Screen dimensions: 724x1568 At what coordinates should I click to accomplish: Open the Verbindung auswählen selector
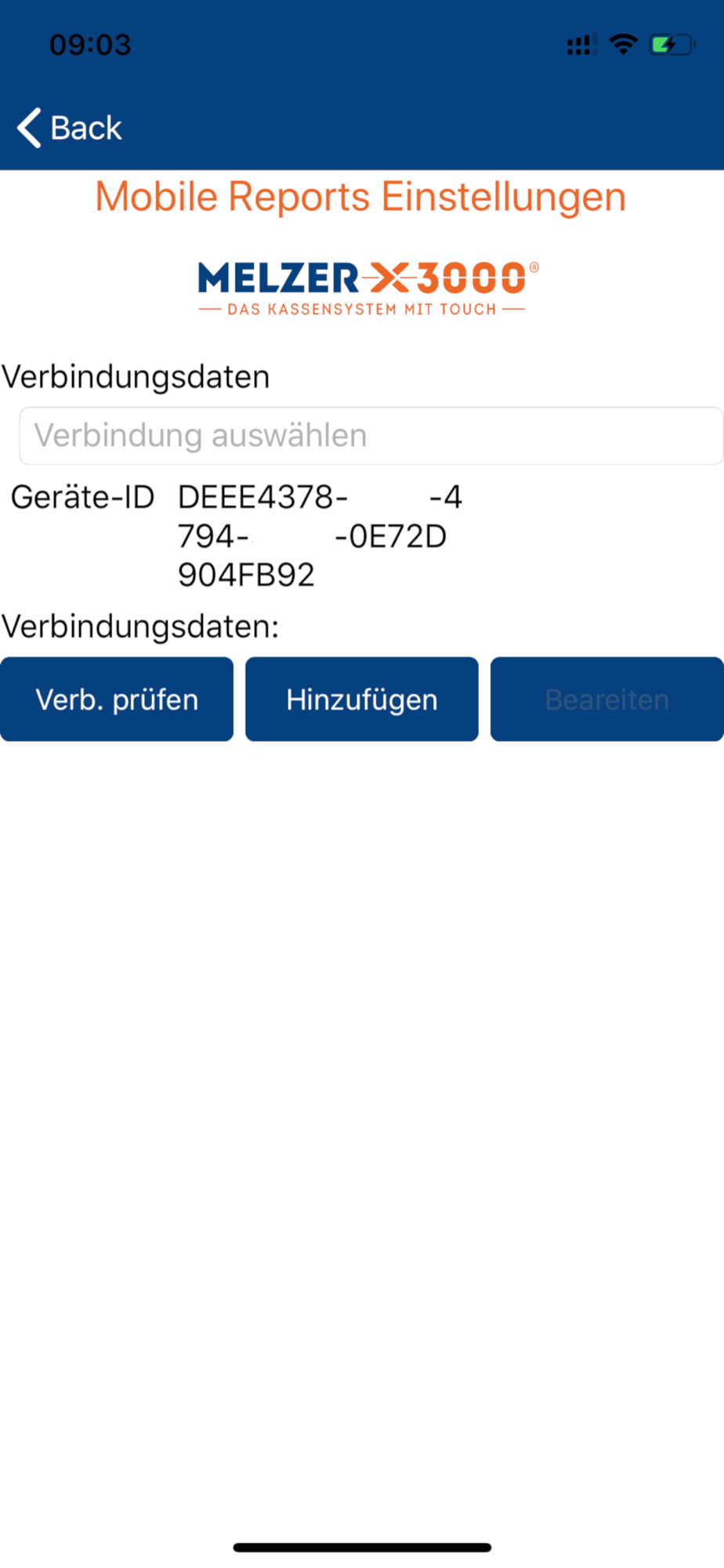pos(371,436)
